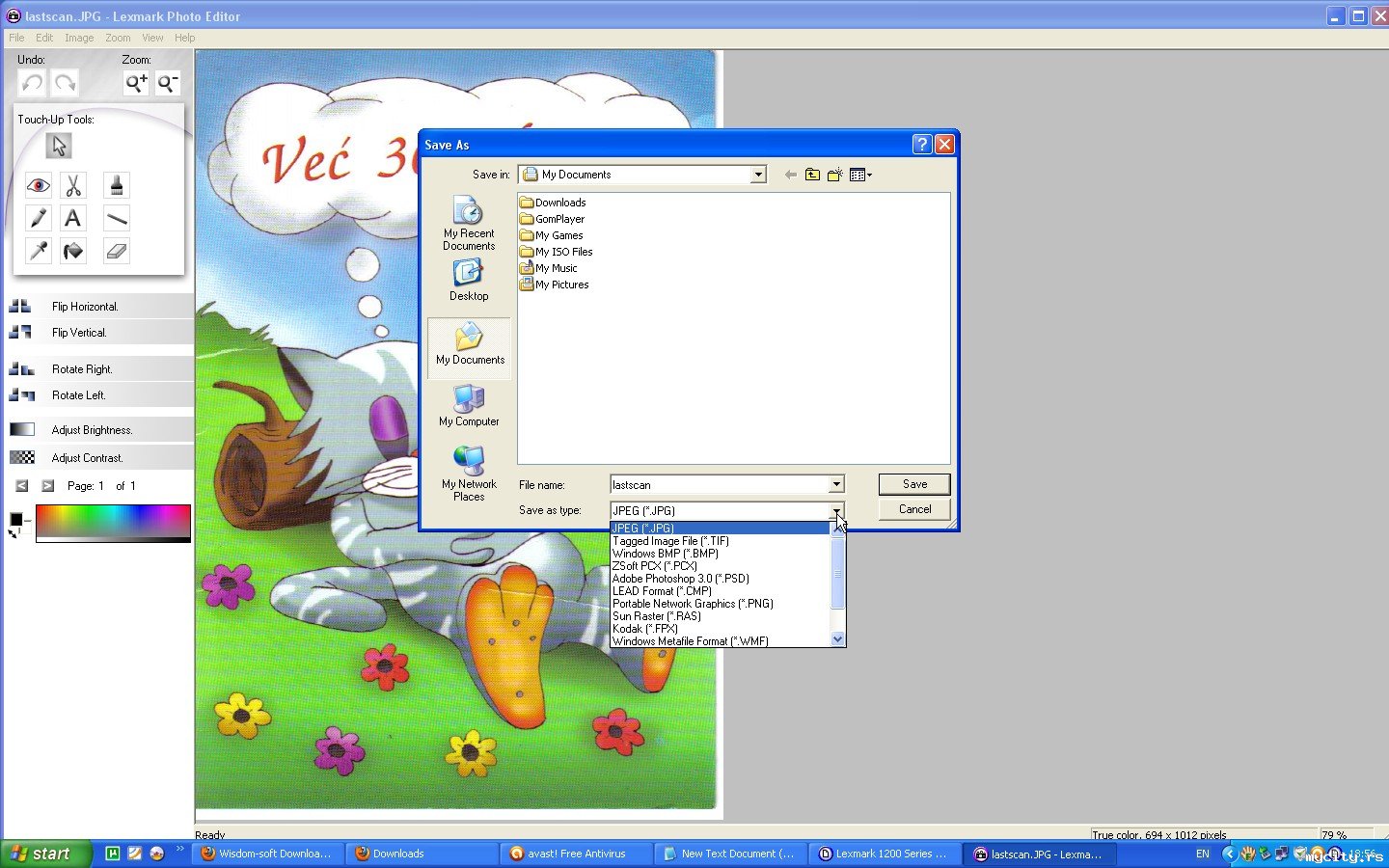The width and height of the screenshot is (1389, 868).
Task: Open My Recent Documents in places bar
Action: (469, 224)
